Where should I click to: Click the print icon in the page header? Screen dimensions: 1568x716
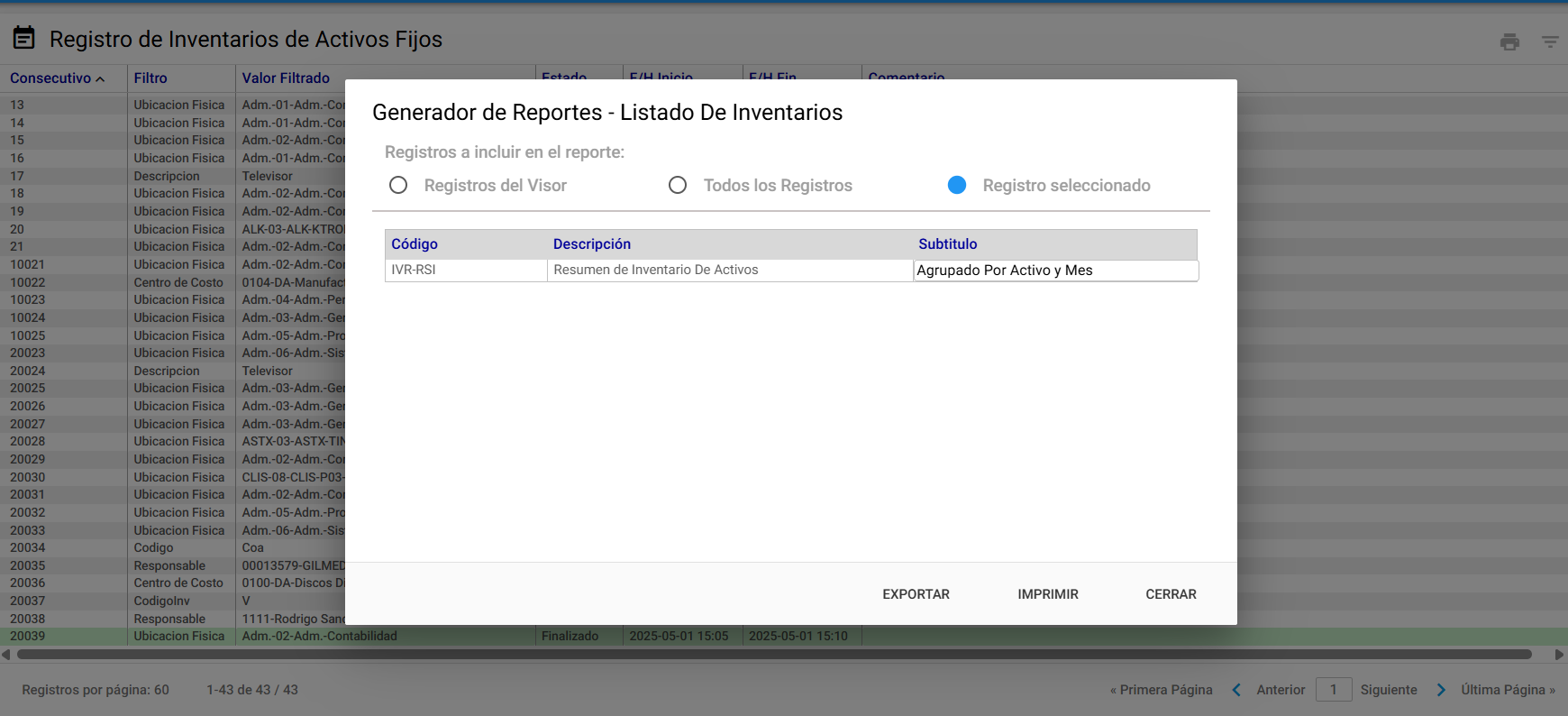pos(1509,41)
